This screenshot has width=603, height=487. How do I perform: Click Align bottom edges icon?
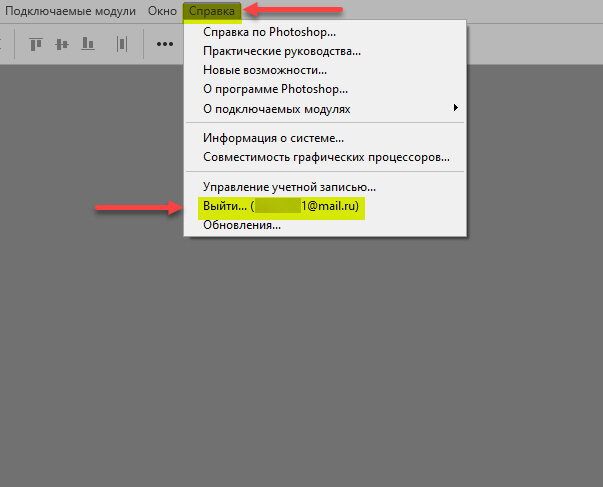click(x=88, y=43)
